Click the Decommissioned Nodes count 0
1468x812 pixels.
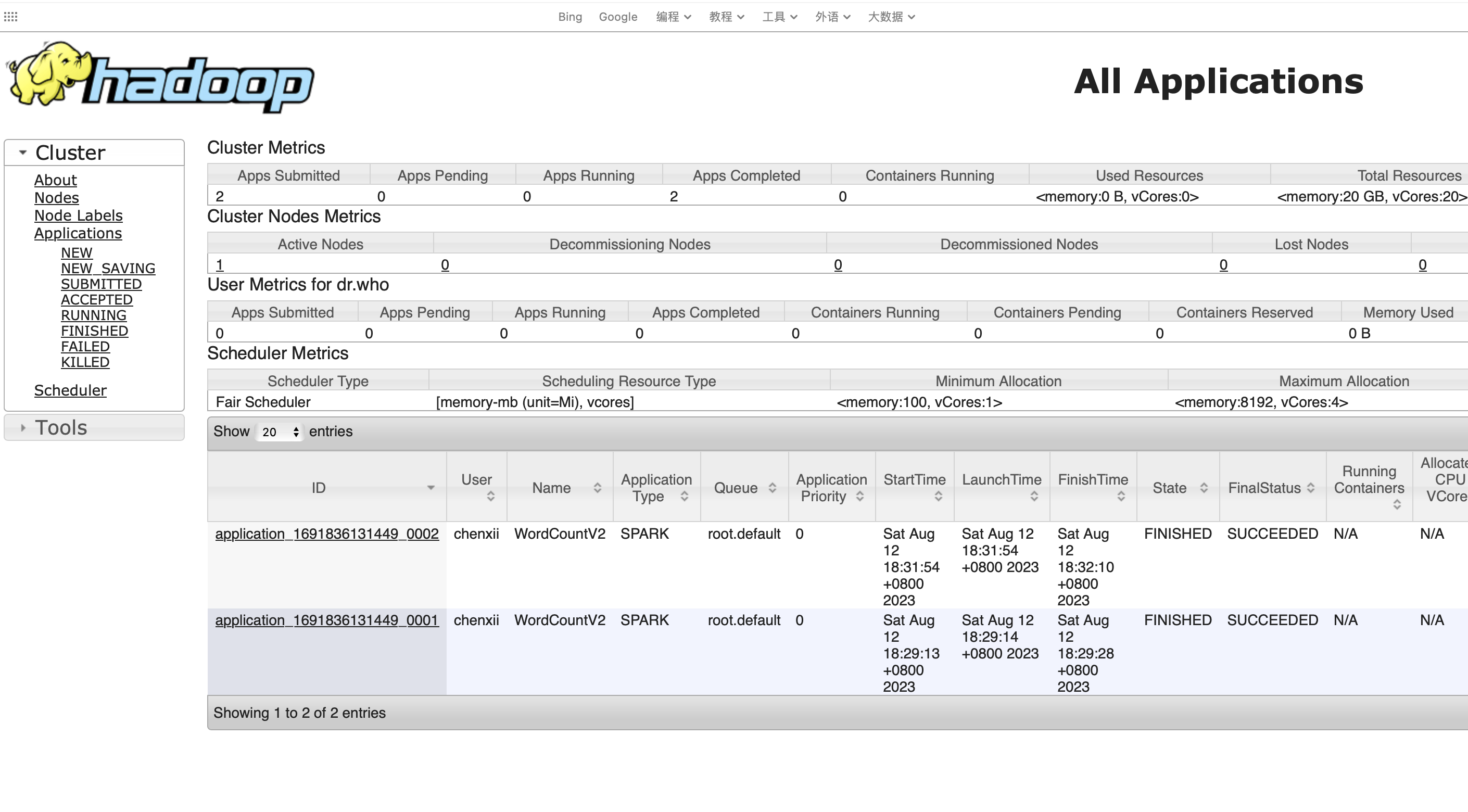838,265
